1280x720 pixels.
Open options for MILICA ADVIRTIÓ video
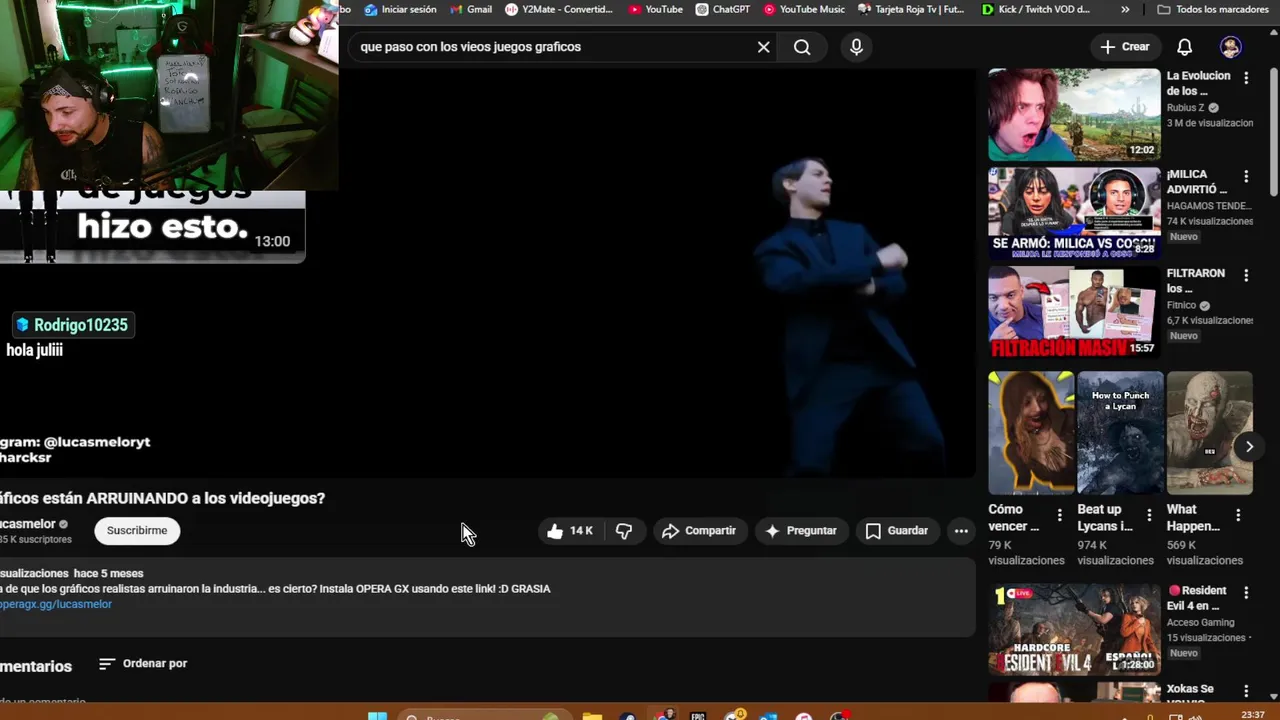click(1246, 176)
